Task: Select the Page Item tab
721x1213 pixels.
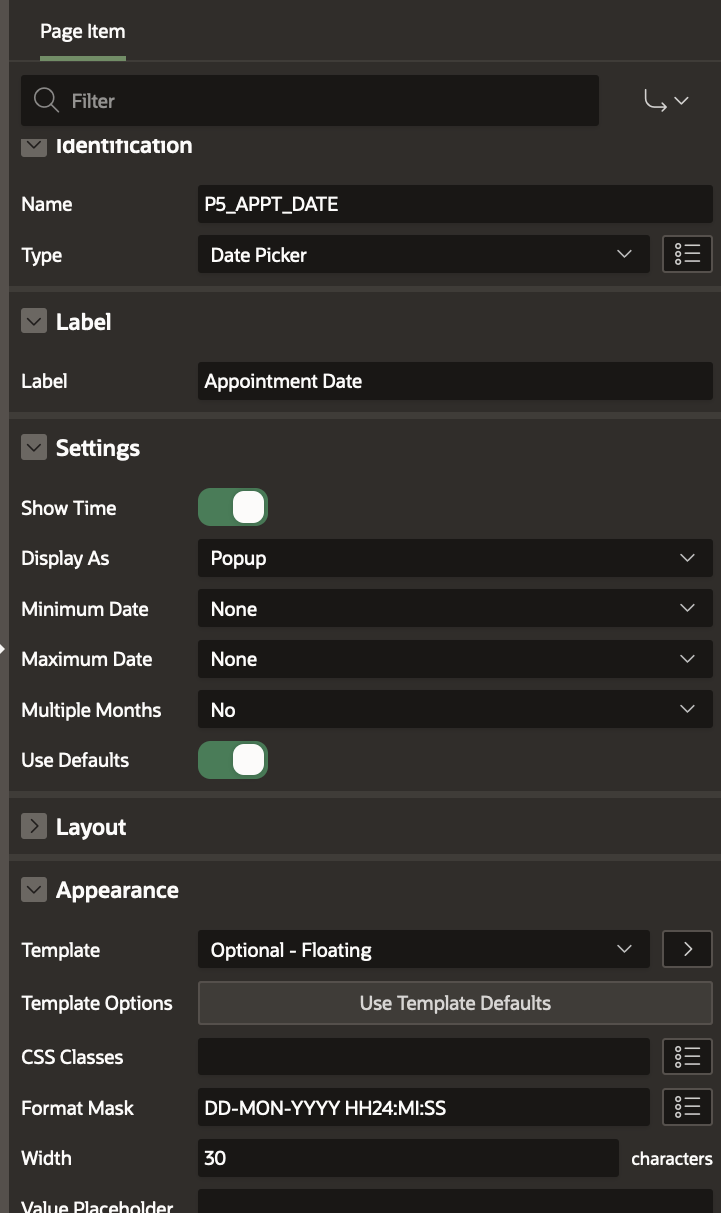Action: (x=82, y=32)
